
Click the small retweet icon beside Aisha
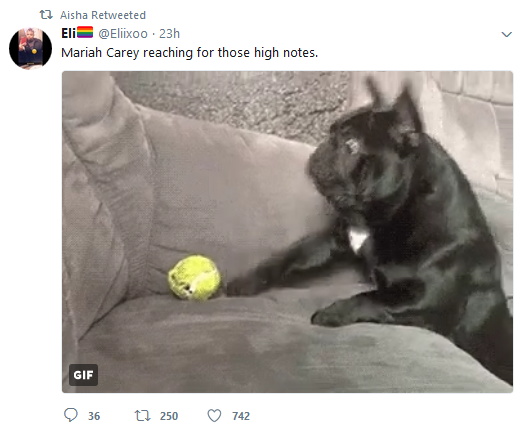pyautogui.click(x=46, y=15)
